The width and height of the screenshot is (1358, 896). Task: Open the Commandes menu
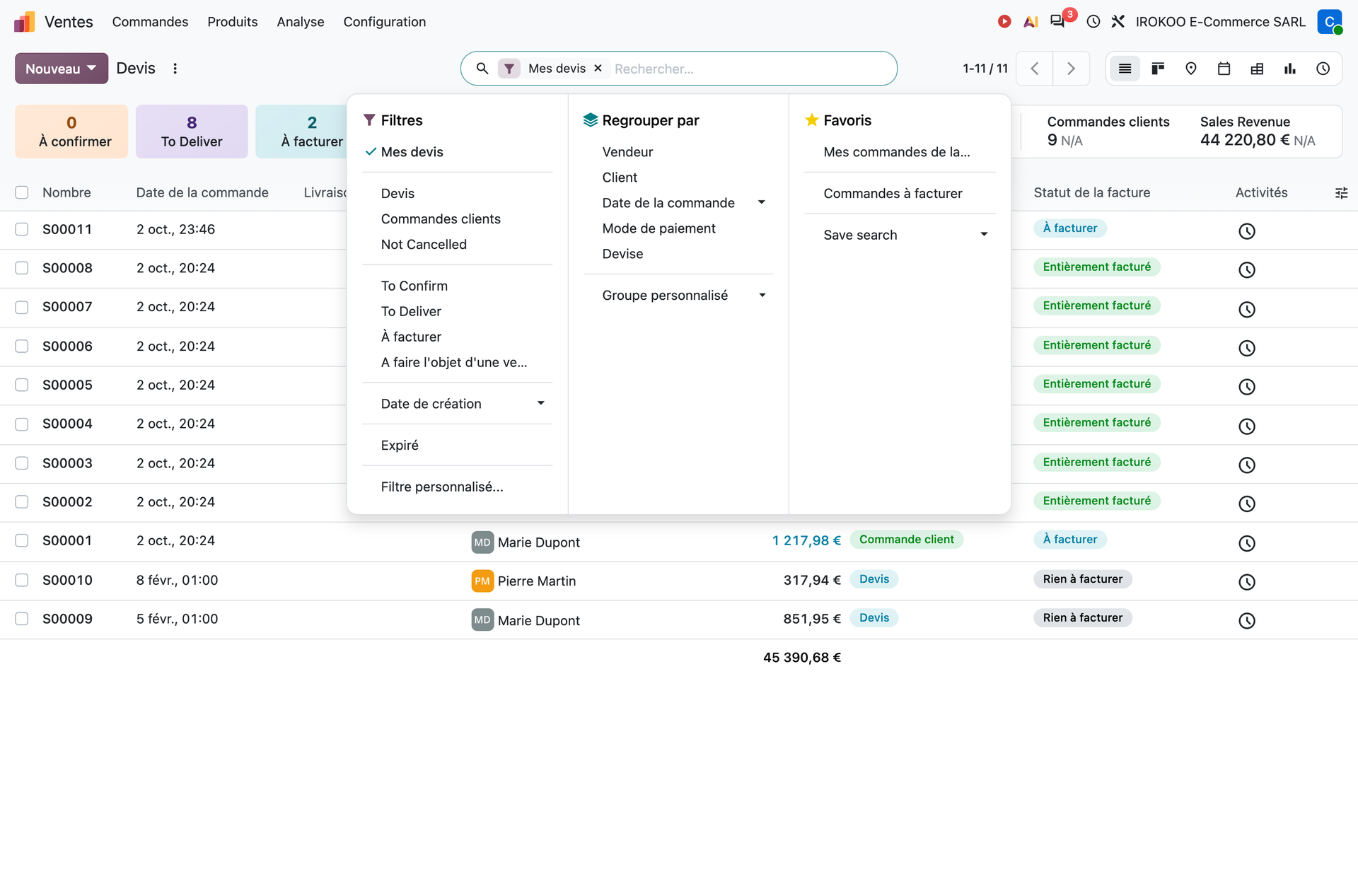point(150,22)
